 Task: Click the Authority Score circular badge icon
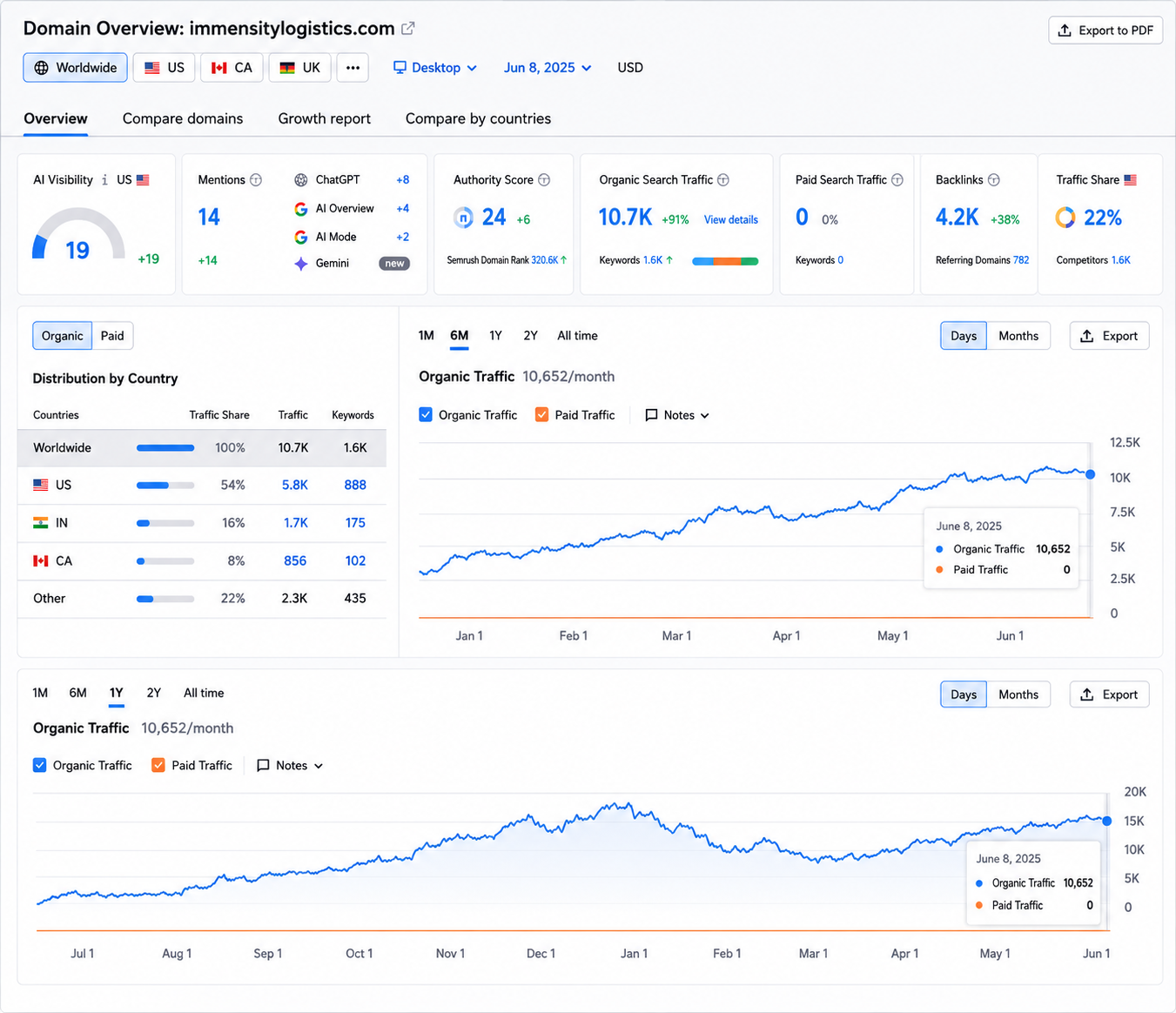[464, 218]
